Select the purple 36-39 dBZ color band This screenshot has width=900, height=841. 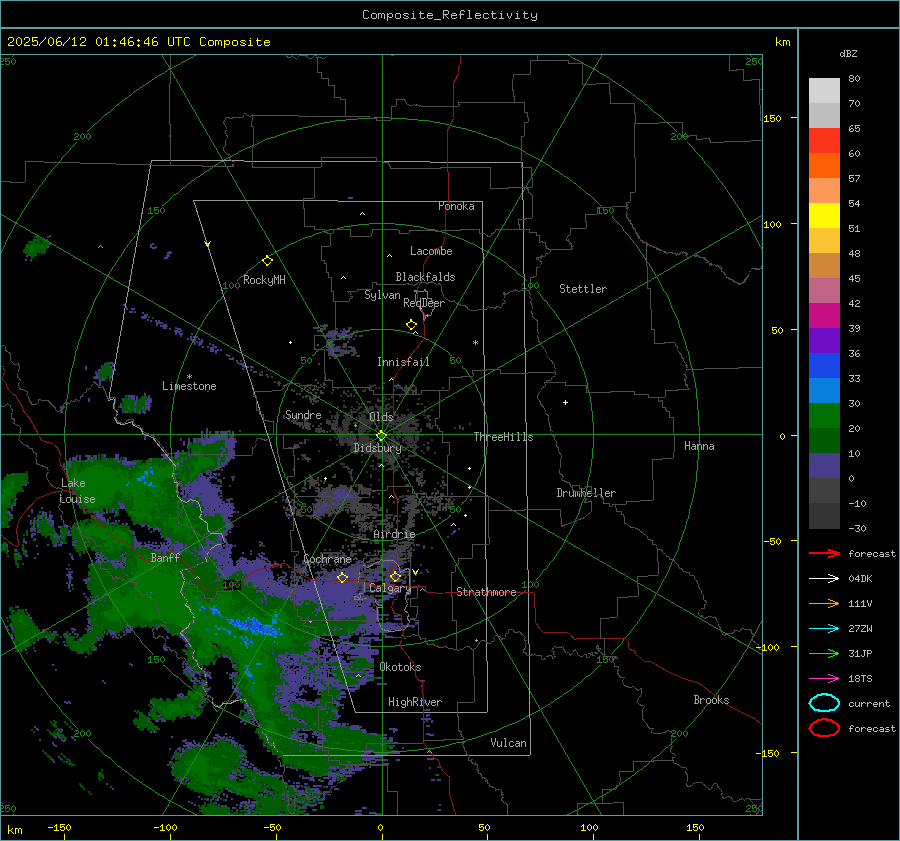(824, 341)
